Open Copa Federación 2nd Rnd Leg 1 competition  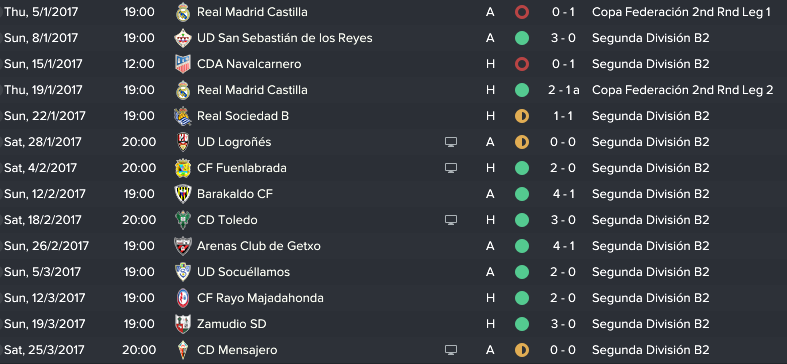(681, 12)
